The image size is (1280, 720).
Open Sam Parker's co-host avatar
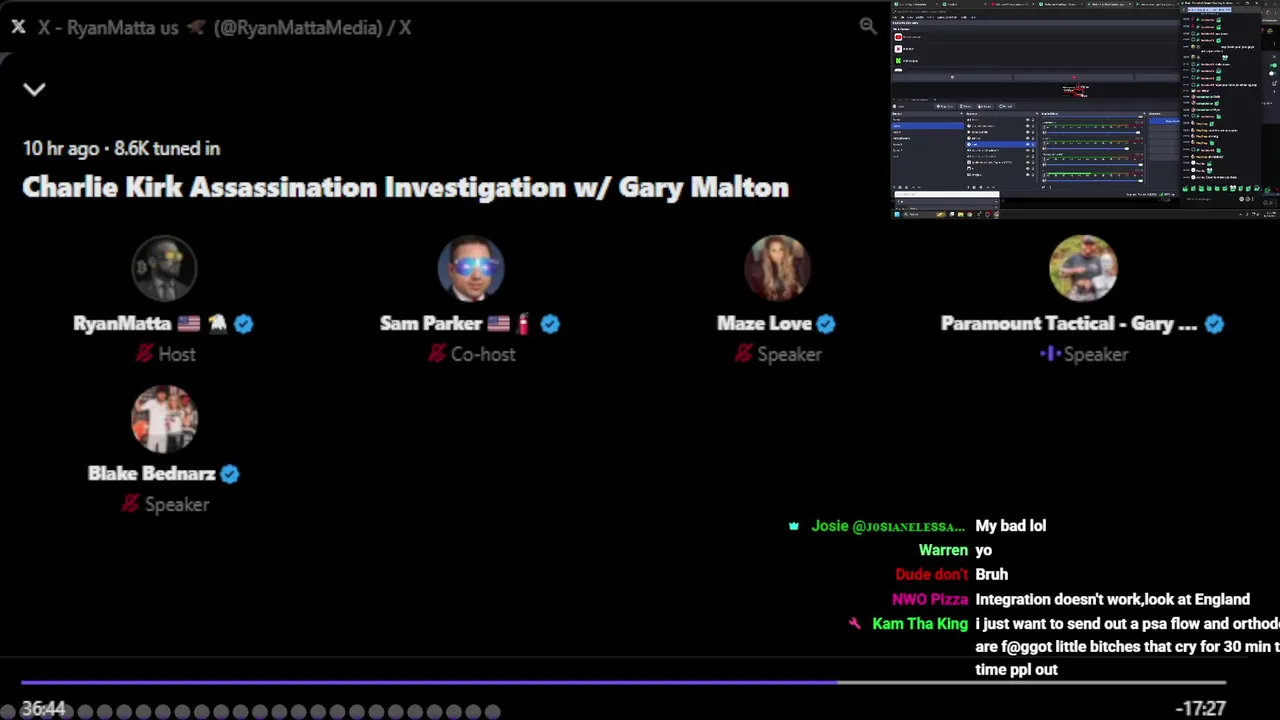click(x=471, y=268)
